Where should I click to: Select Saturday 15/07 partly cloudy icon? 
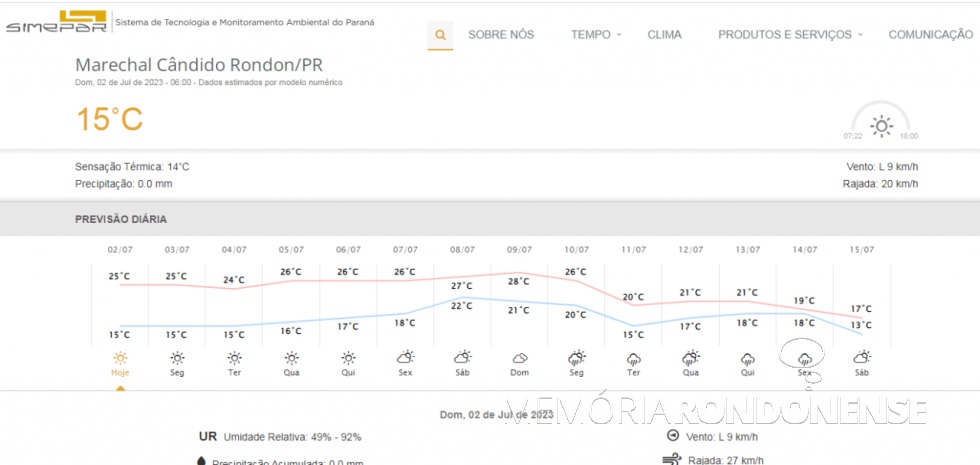coord(861,357)
